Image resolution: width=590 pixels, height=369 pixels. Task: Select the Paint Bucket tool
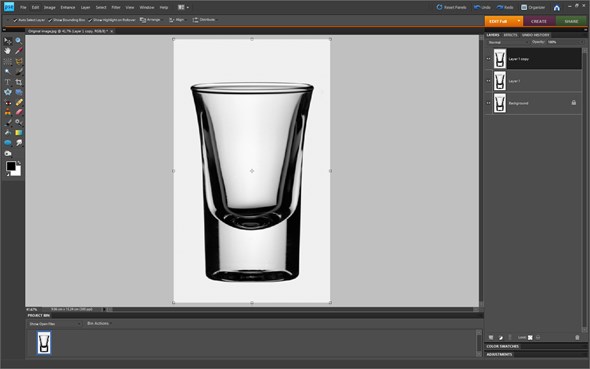(8, 133)
